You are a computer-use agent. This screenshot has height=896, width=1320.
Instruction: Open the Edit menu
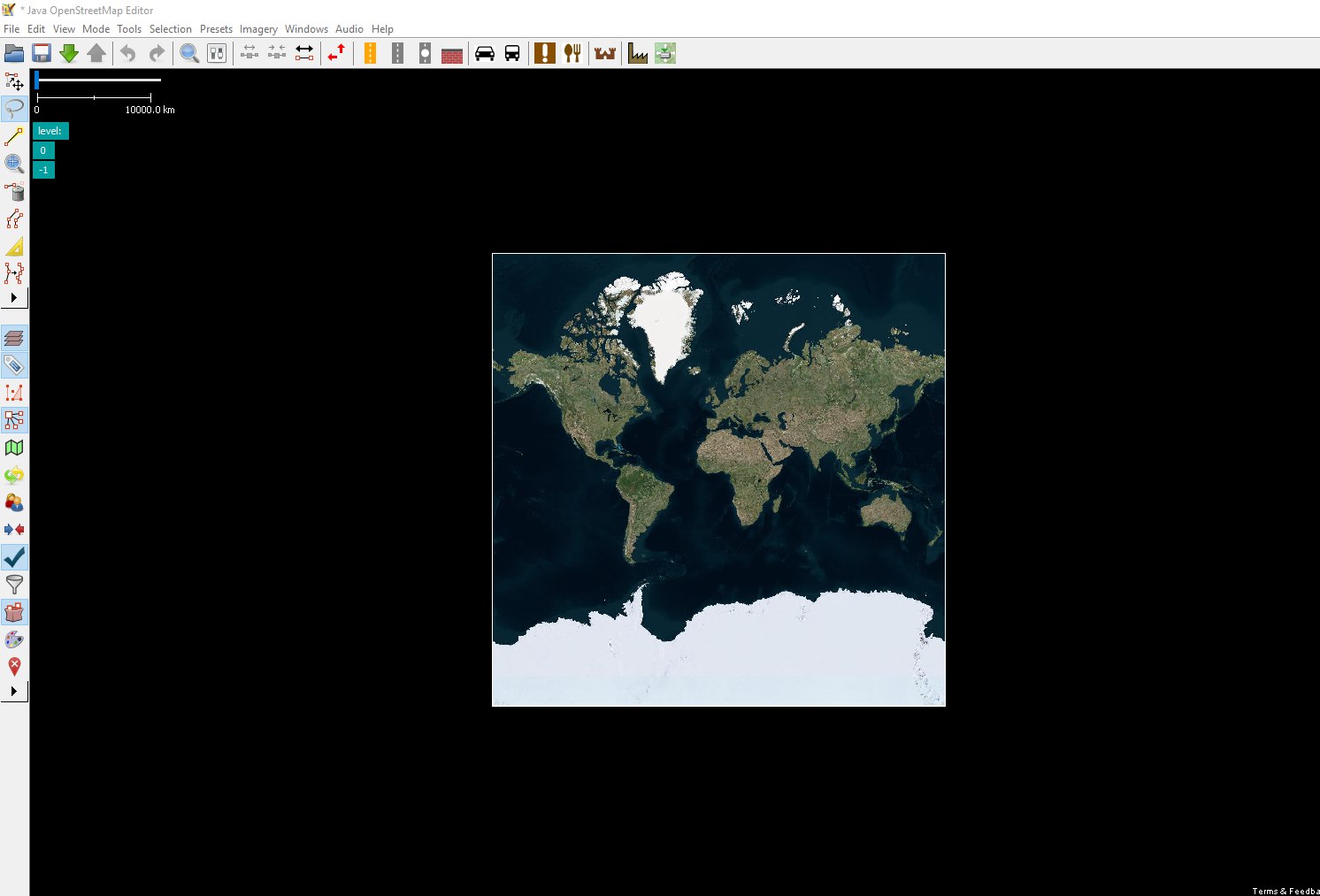pos(36,29)
